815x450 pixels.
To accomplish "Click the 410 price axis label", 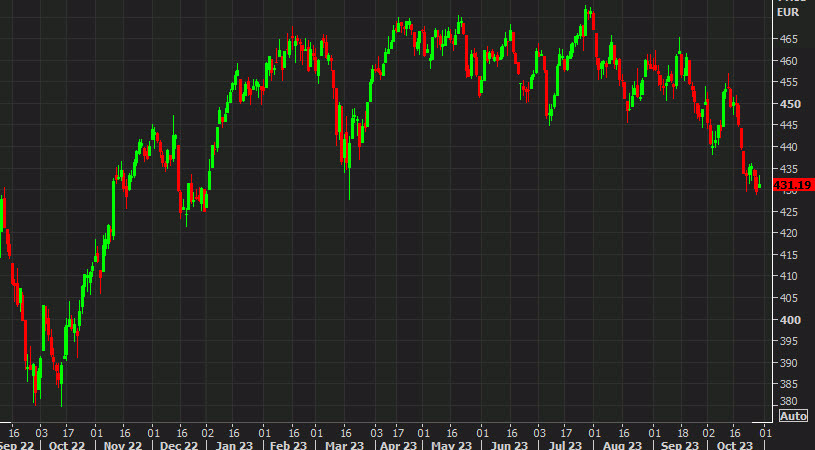I will 788,276.
